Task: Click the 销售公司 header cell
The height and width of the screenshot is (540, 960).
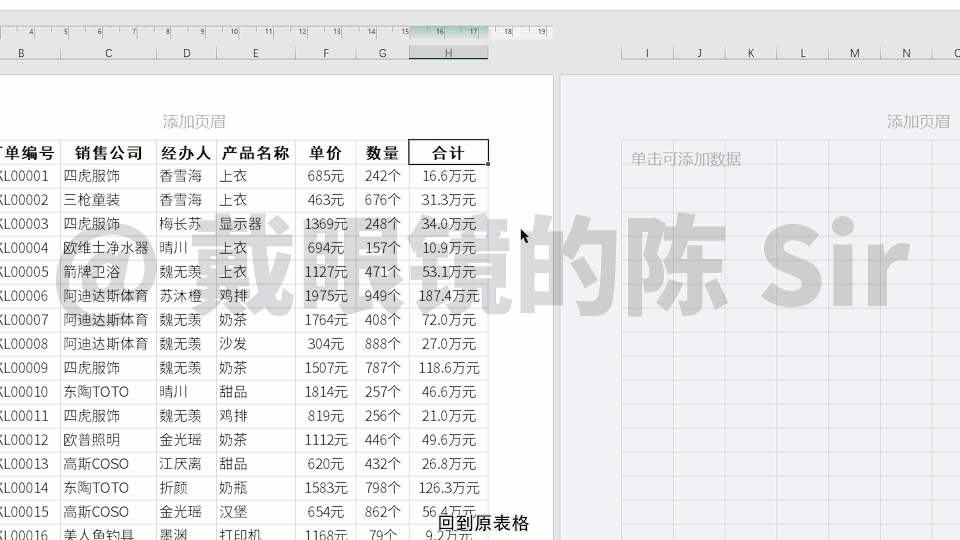Action: [x=108, y=152]
